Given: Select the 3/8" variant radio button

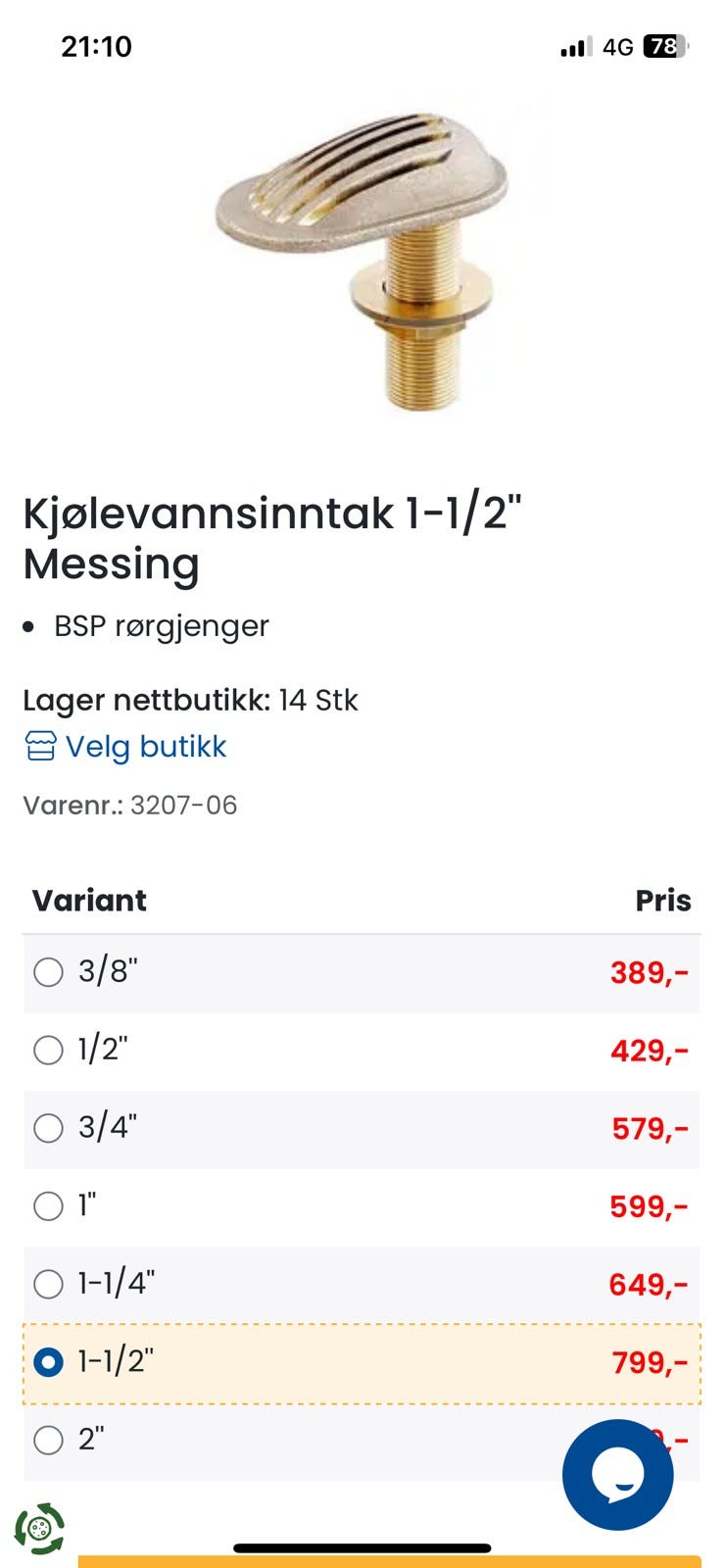Looking at the screenshot, I should point(48,972).
